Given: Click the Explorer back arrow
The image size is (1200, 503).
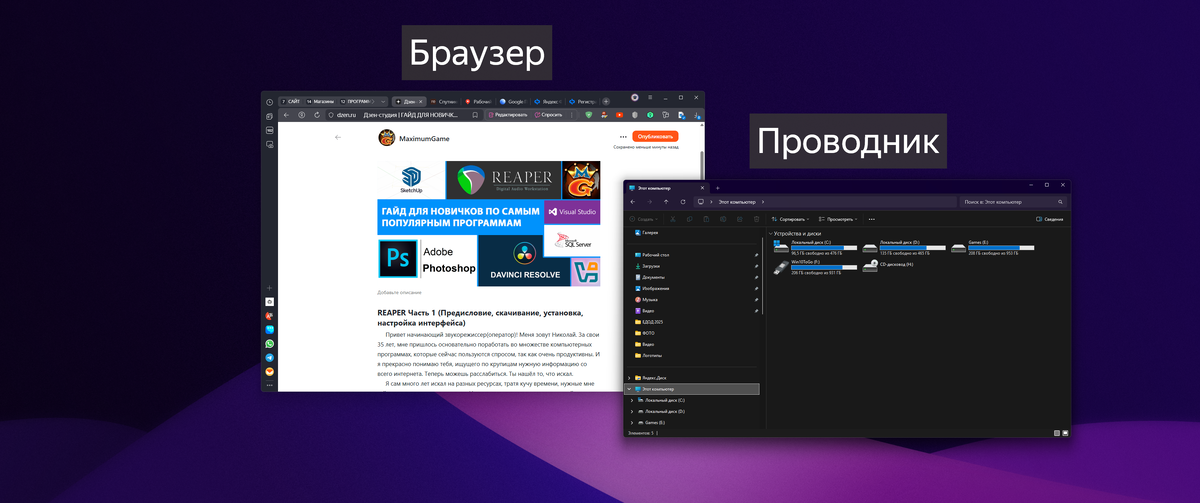Looking at the screenshot, I should 633,202.
